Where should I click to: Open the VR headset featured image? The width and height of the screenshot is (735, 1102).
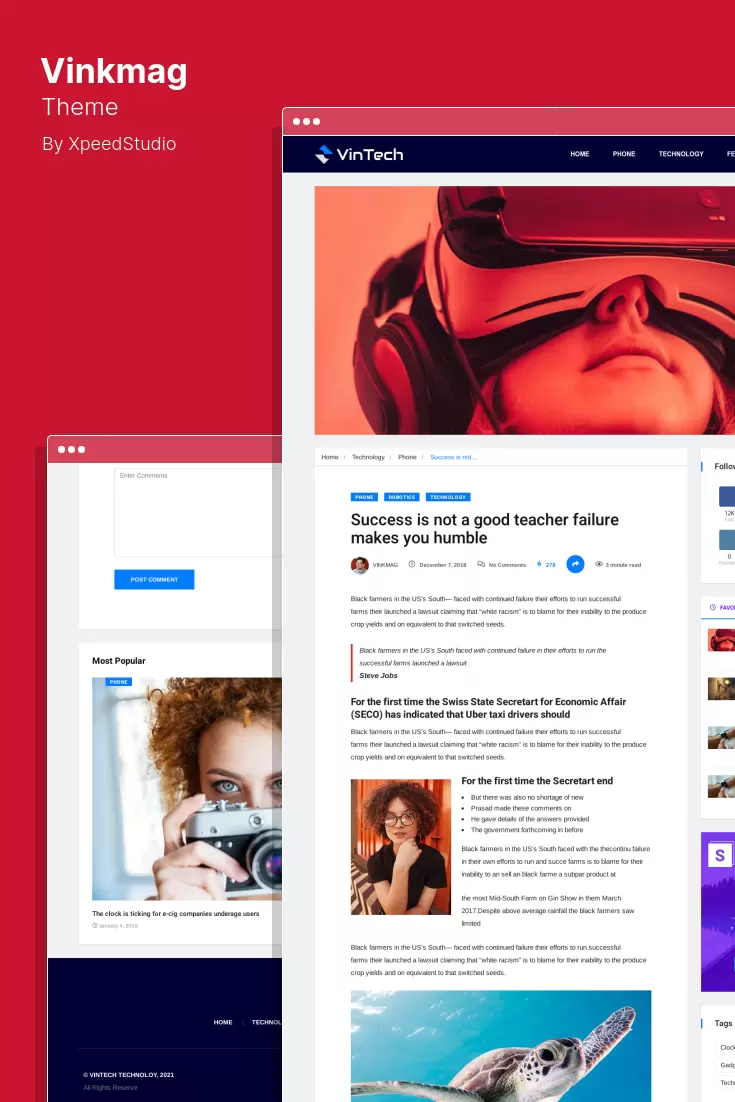pyautogui.click(x=524, y=310)
